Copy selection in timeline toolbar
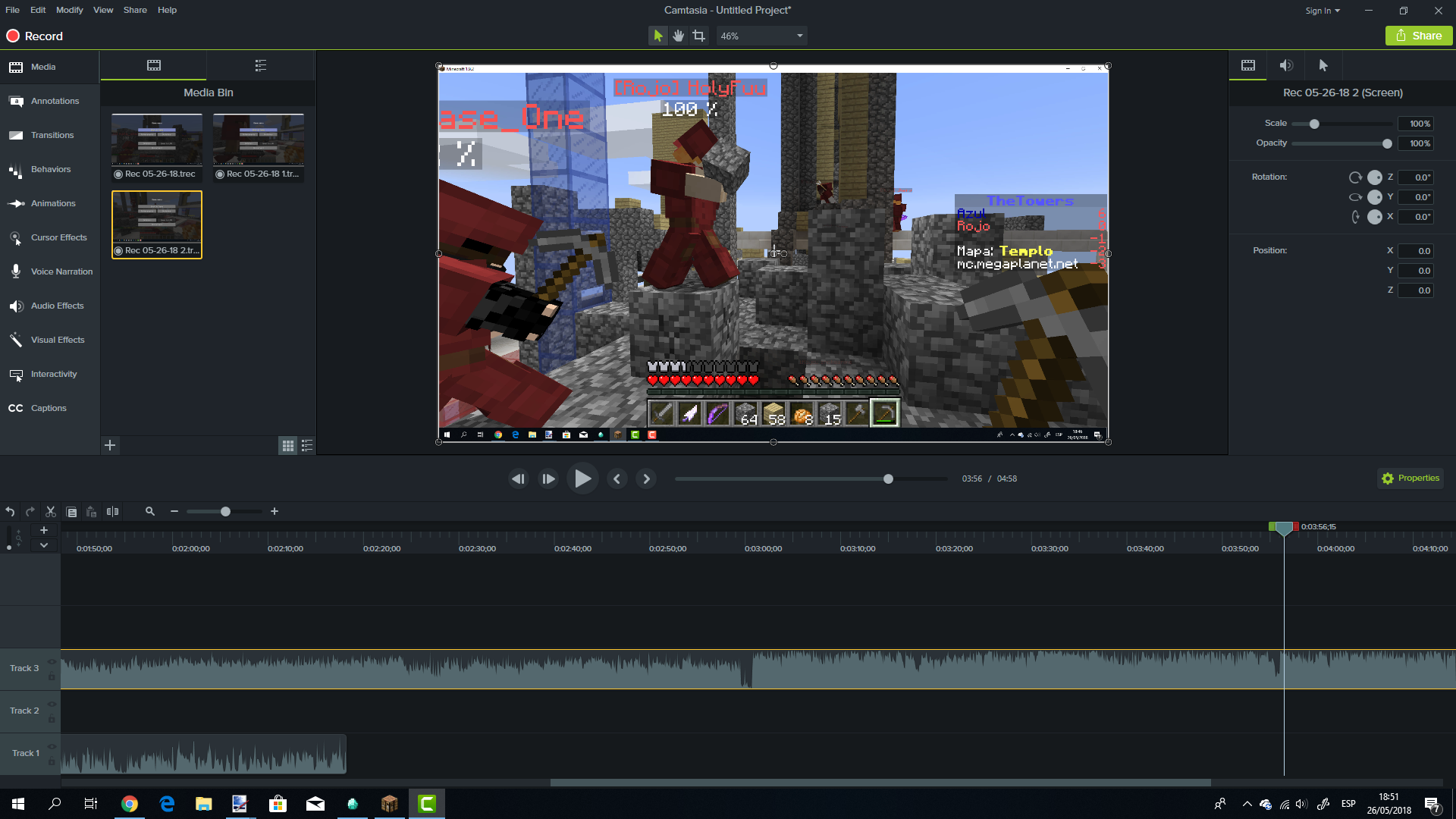 [71, 512]
